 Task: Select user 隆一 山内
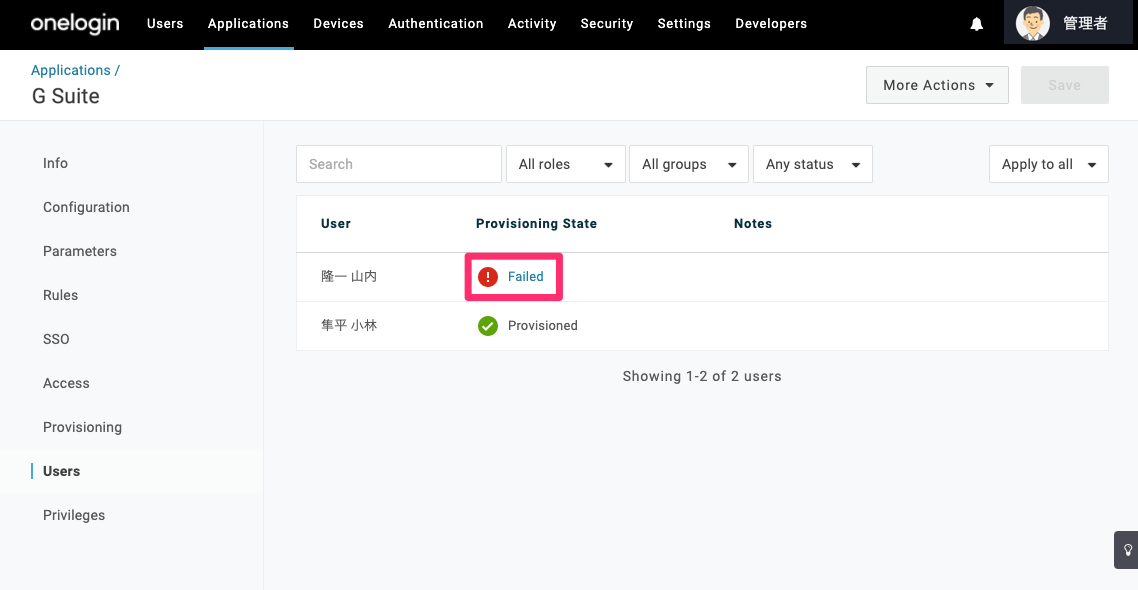pos(349,276)
